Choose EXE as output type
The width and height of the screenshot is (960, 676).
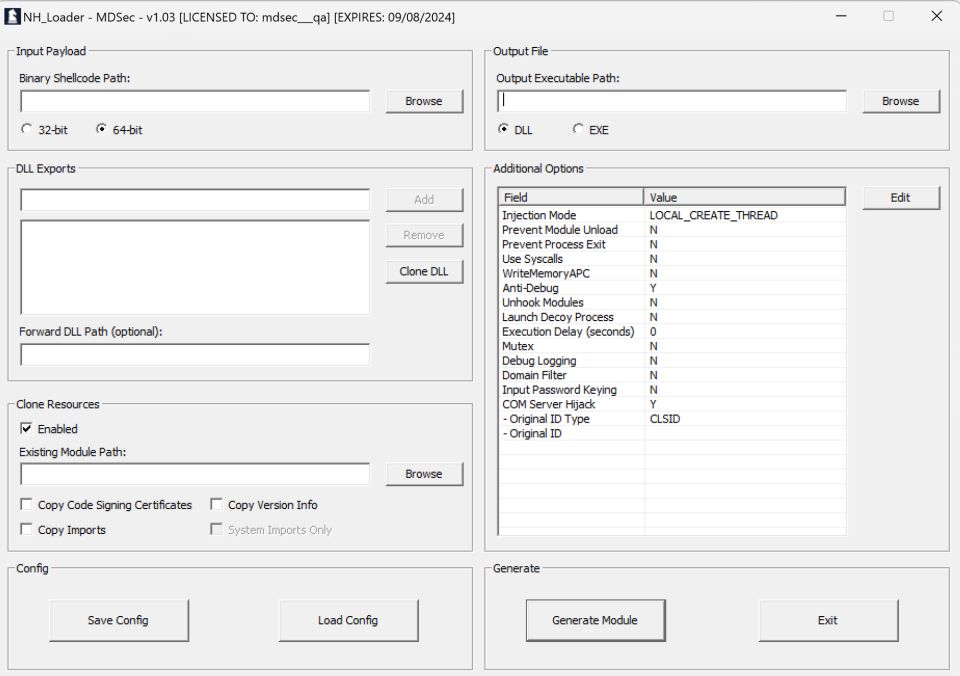579,129
